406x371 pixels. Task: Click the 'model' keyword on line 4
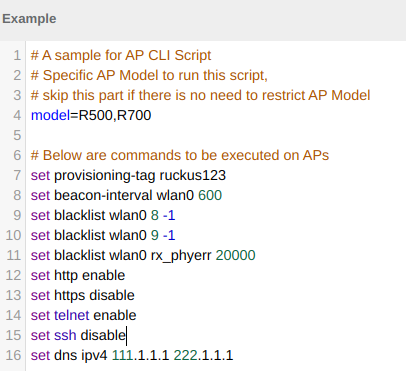pos(50,115)
